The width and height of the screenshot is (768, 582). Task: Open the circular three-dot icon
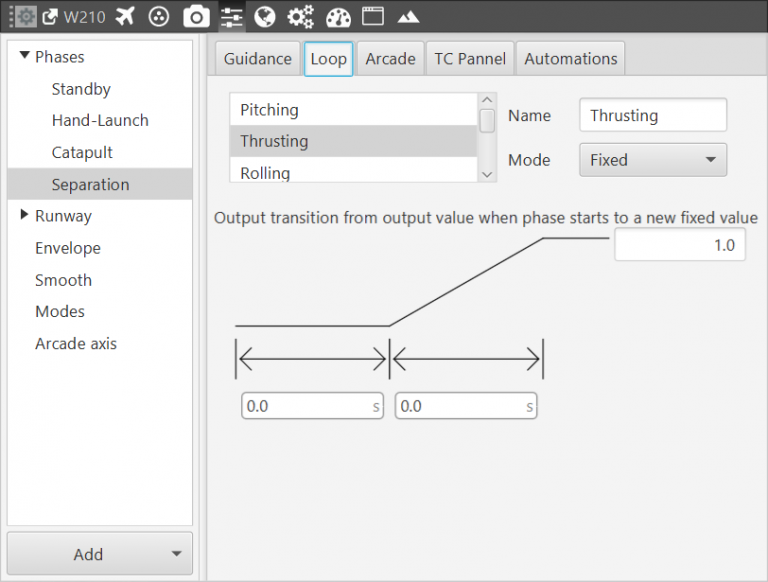159,17
